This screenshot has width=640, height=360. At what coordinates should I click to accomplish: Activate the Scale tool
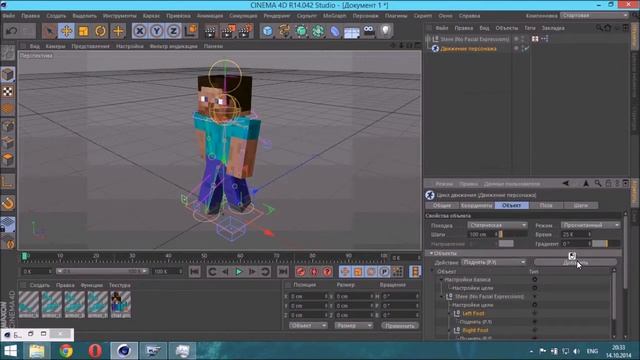coord(84,31)
